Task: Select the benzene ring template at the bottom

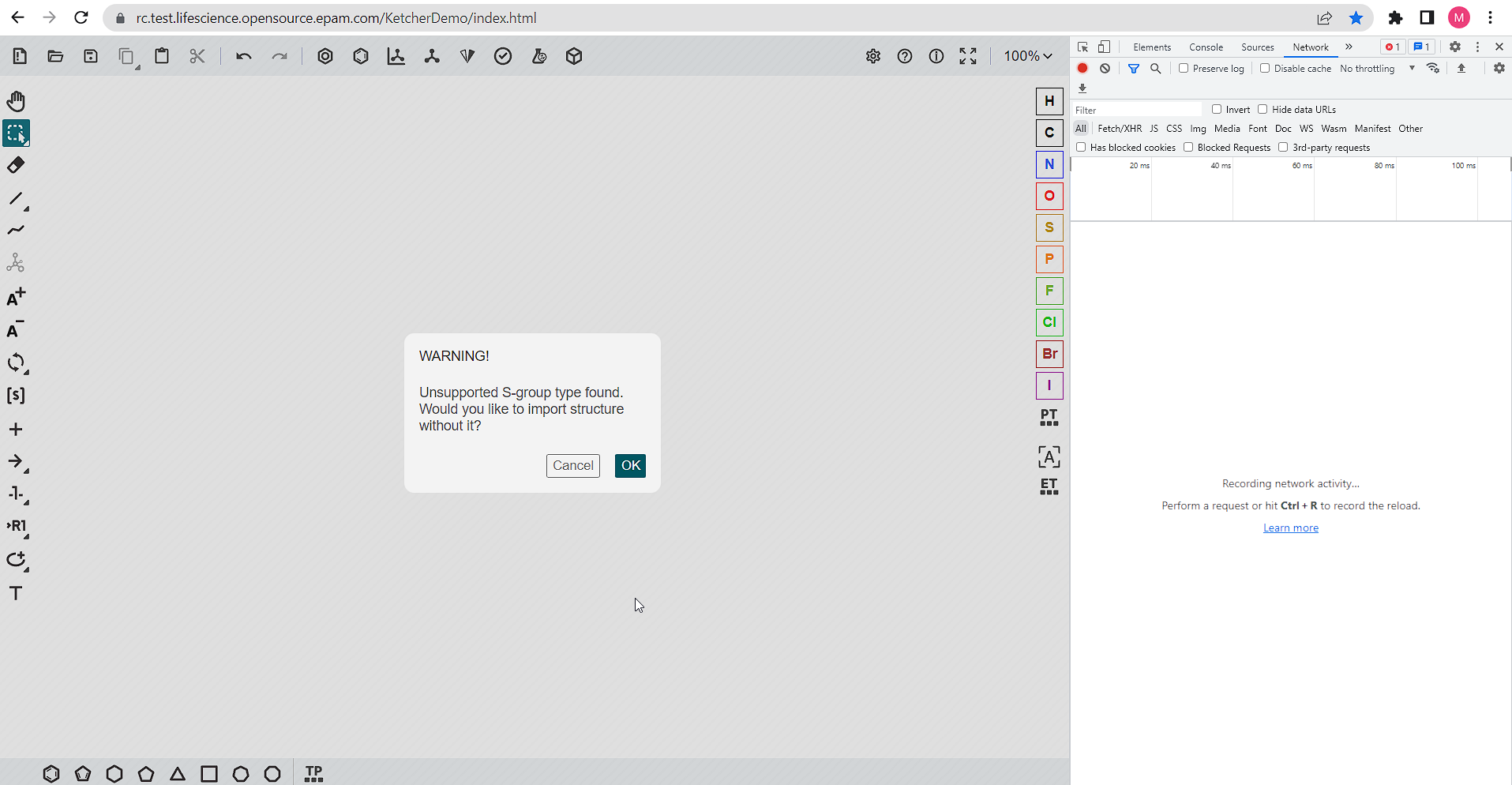Action: 51,773
